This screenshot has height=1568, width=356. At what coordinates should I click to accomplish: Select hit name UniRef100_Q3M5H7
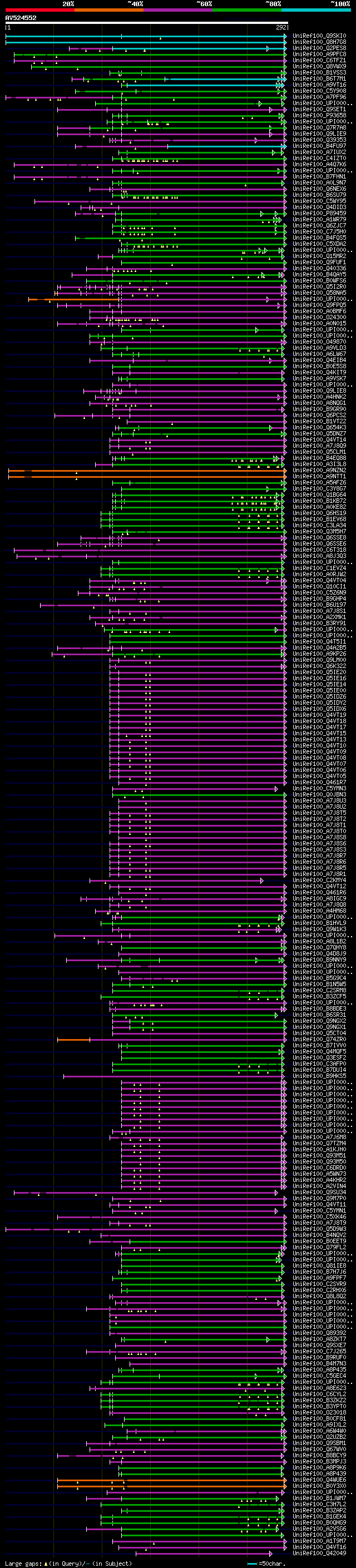tap(319, 532)
